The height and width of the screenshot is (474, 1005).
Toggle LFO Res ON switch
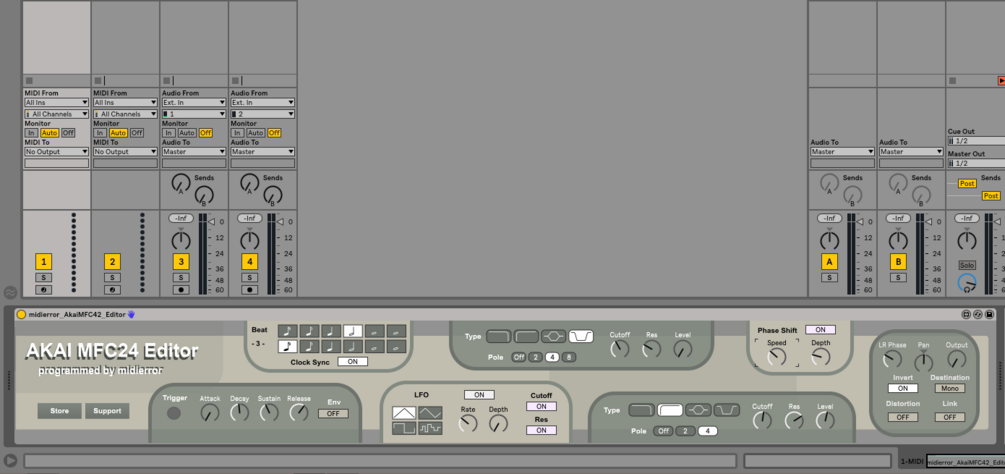542,430
